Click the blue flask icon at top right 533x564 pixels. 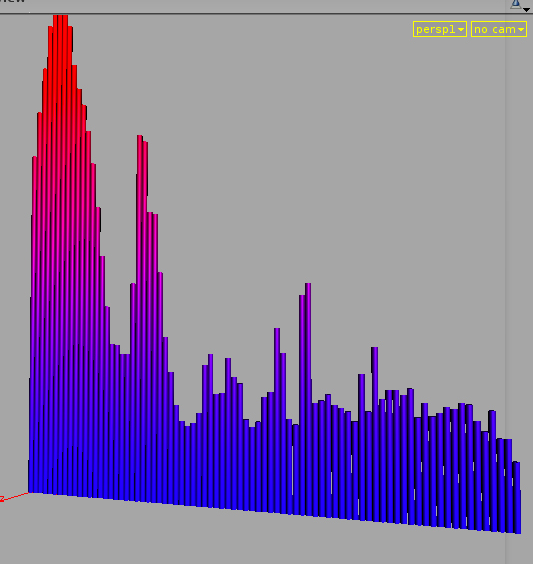[516, 4]
